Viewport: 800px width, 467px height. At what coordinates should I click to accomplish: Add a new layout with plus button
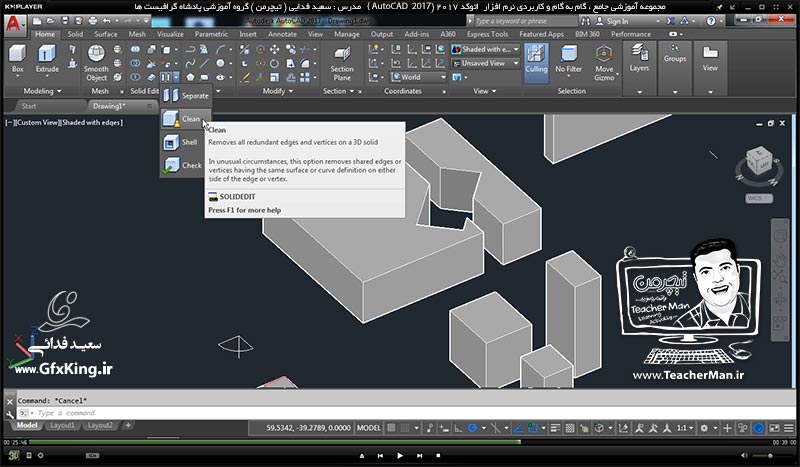128,425
